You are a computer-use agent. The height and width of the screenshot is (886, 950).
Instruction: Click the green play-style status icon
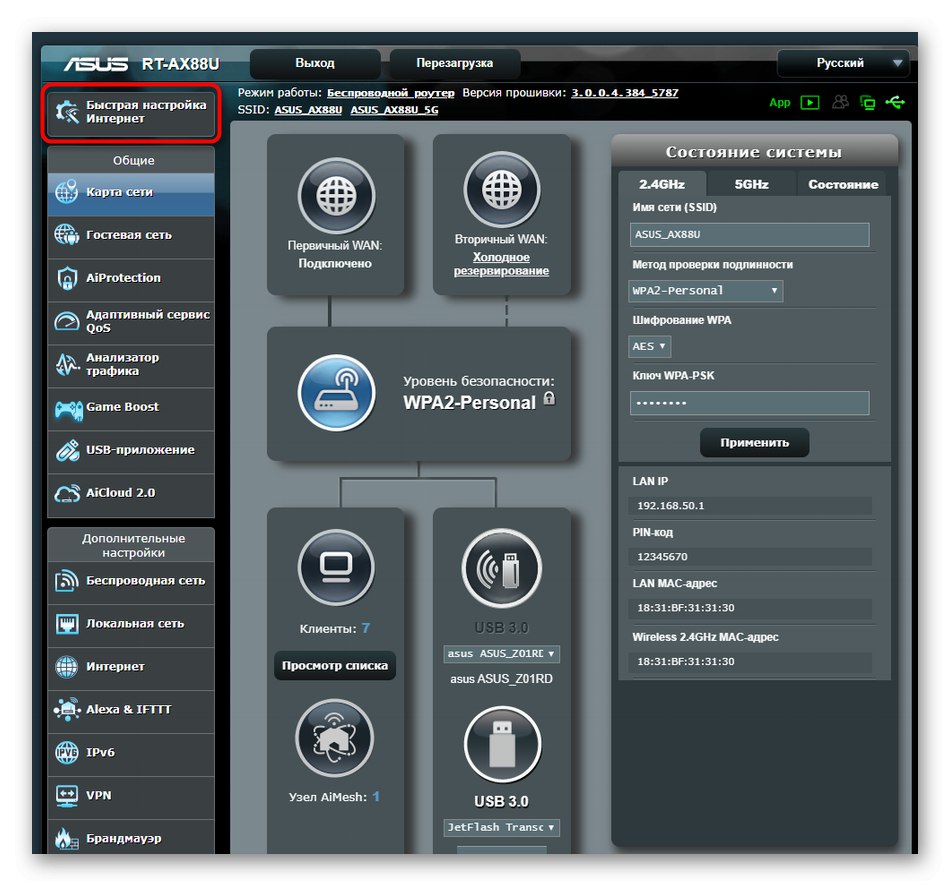pos(809,102)
